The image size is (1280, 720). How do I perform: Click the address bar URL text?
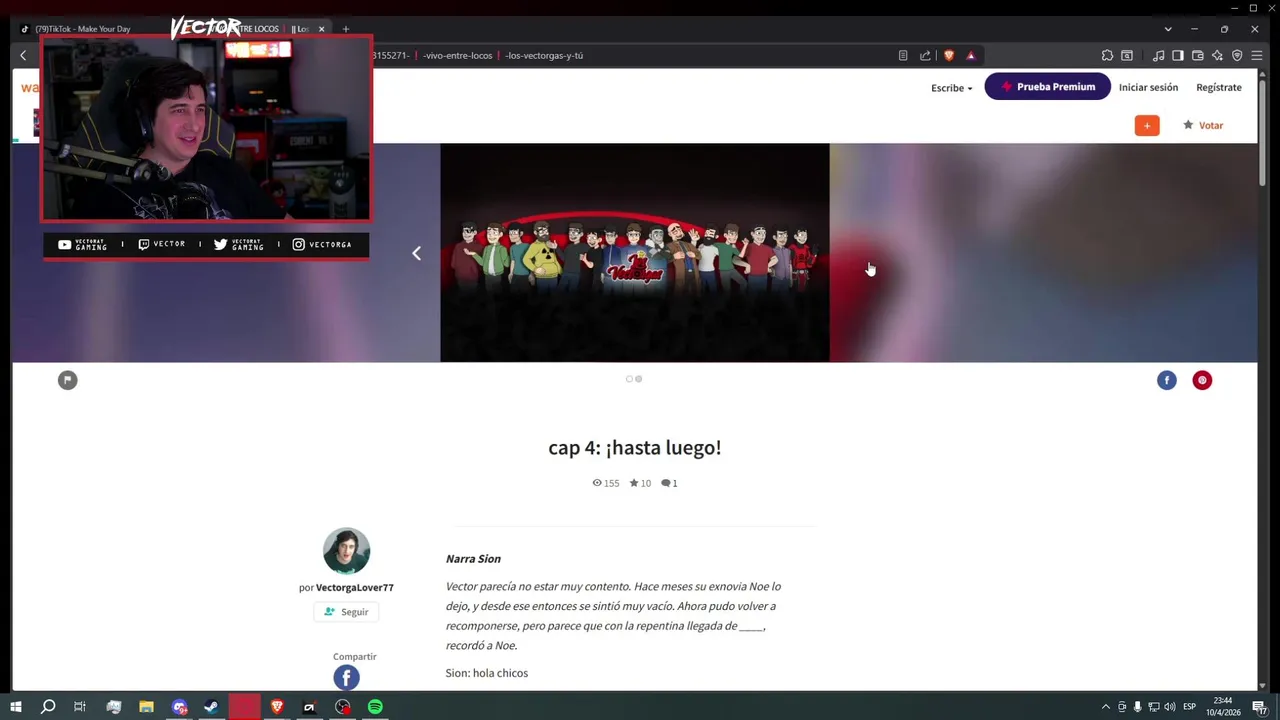point(478,56)
